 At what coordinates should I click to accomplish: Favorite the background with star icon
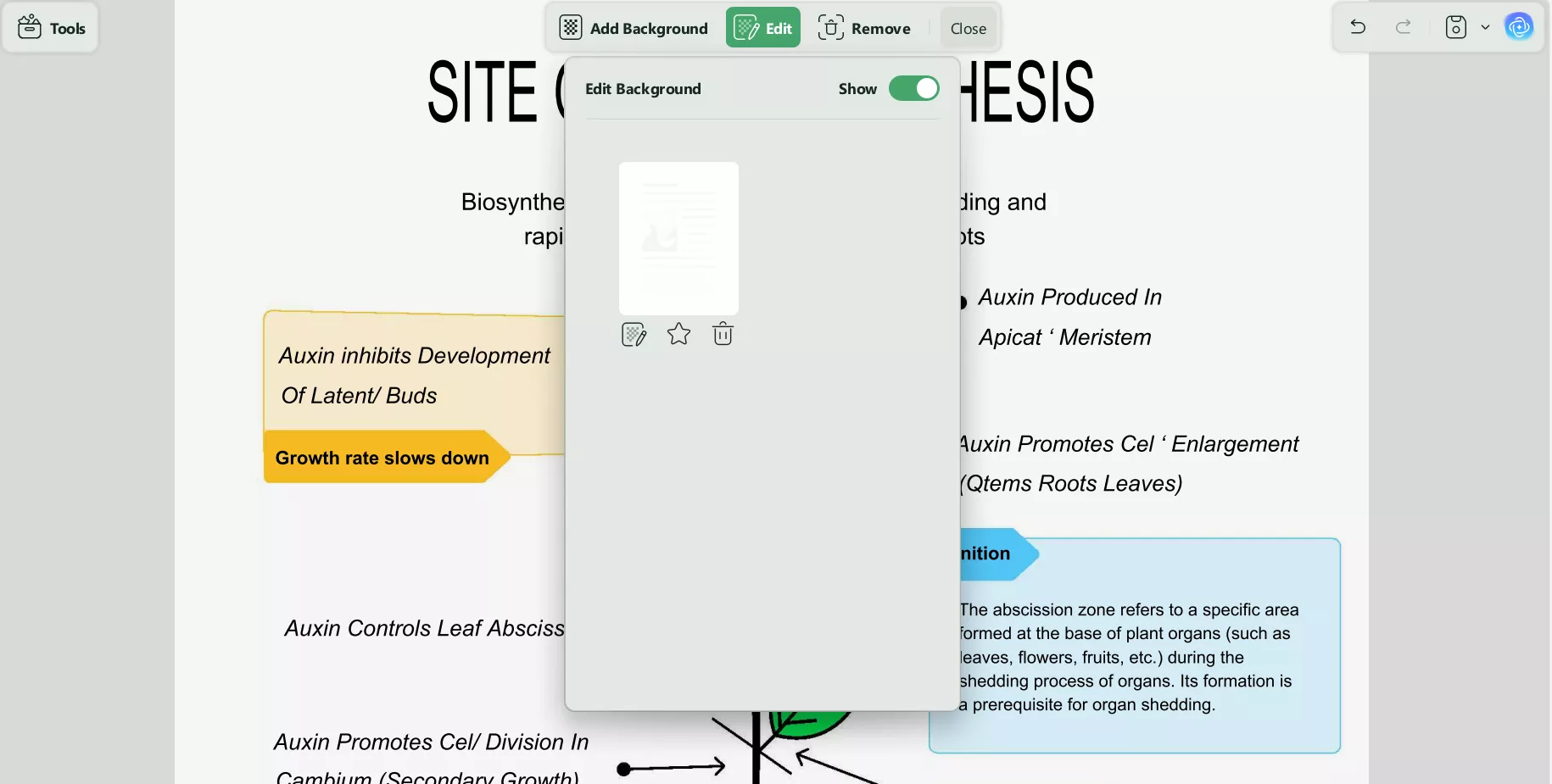click(678, 335)
